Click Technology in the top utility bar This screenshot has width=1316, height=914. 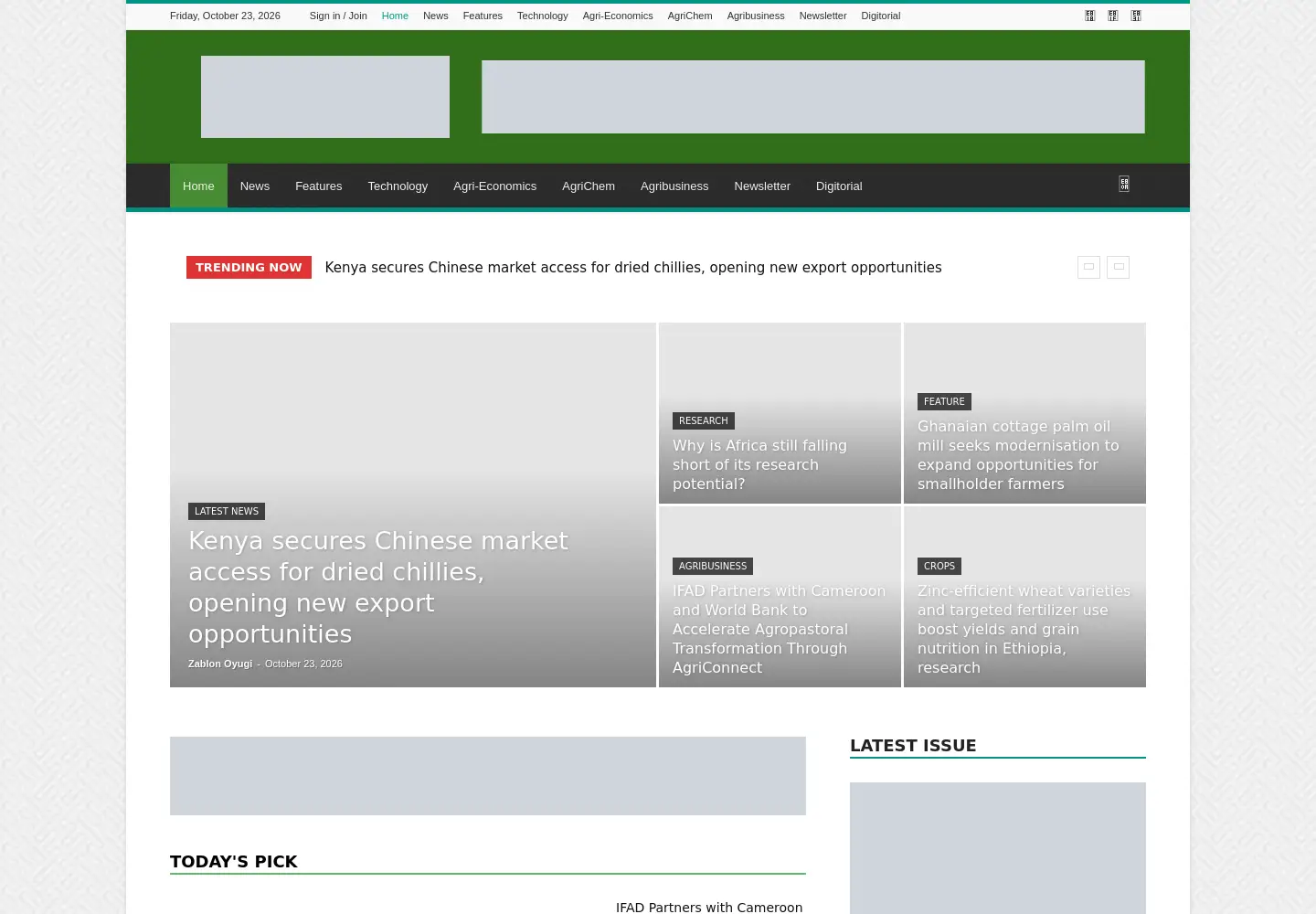point(542,16)
